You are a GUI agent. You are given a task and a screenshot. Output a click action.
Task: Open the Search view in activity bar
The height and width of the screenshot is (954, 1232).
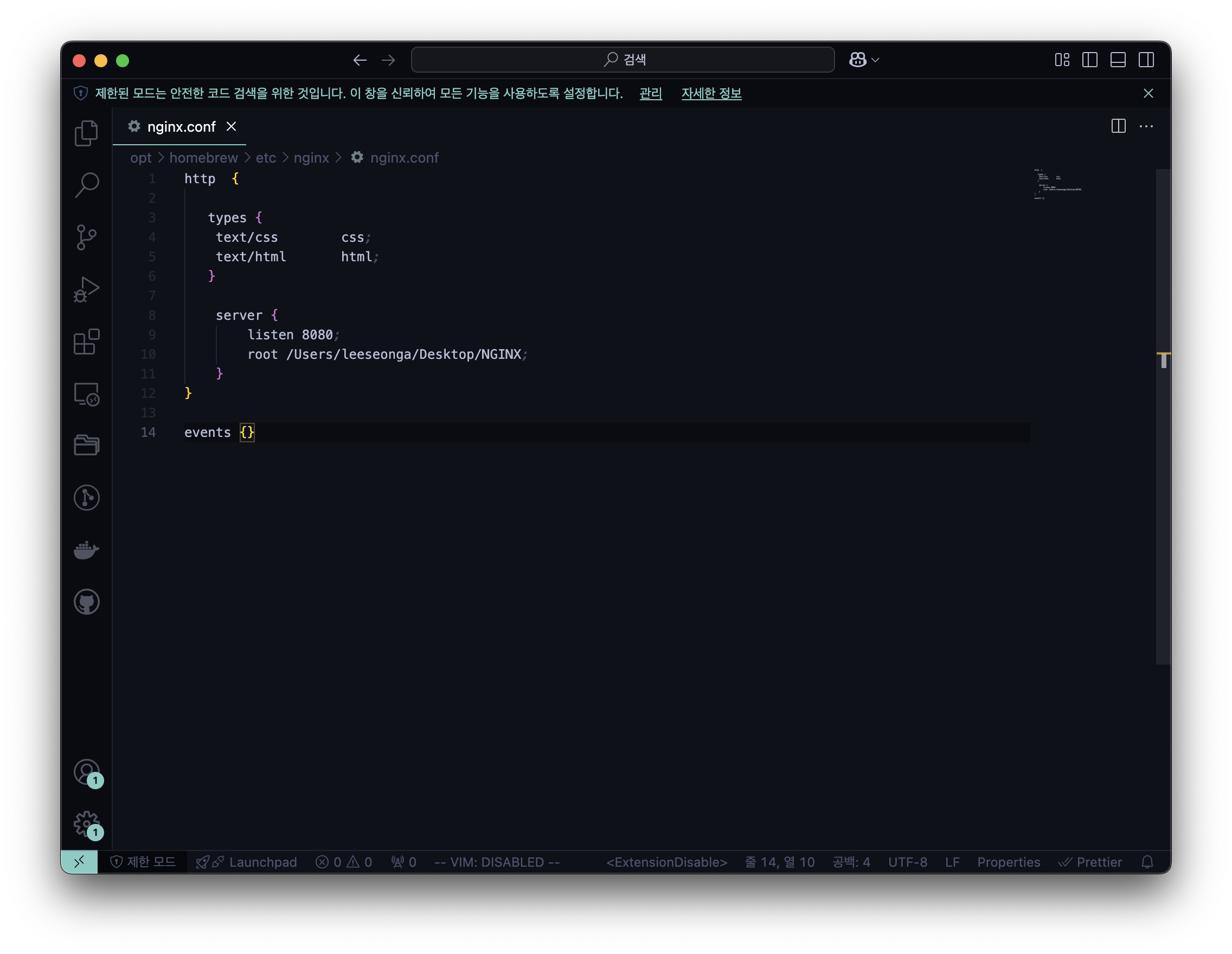pos(86,185)
